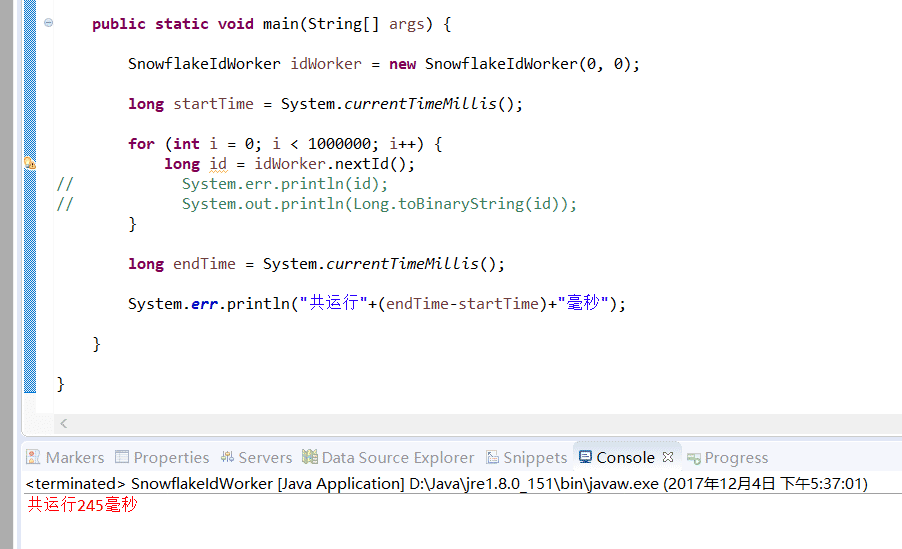Viewport: 902px width, 549px height.
Task: Switch to the Snippets tab
Action: [535, 458]
